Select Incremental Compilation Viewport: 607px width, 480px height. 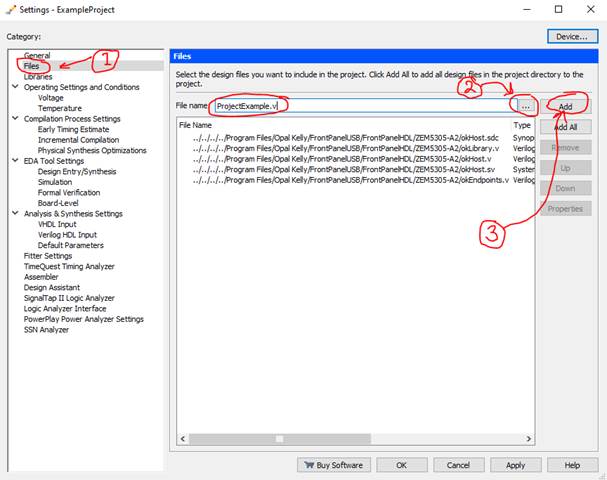click(x=78, y=140)
